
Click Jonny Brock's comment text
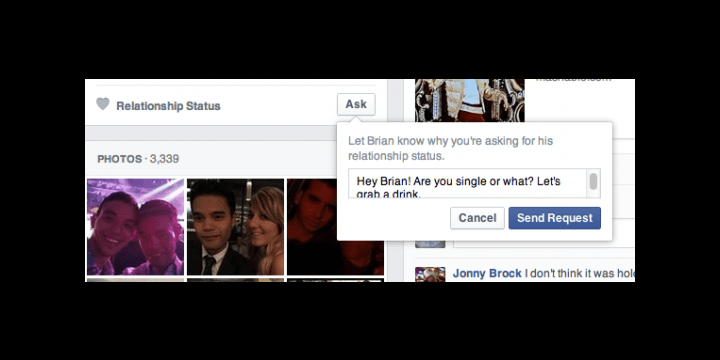click(x=580, y=274)
